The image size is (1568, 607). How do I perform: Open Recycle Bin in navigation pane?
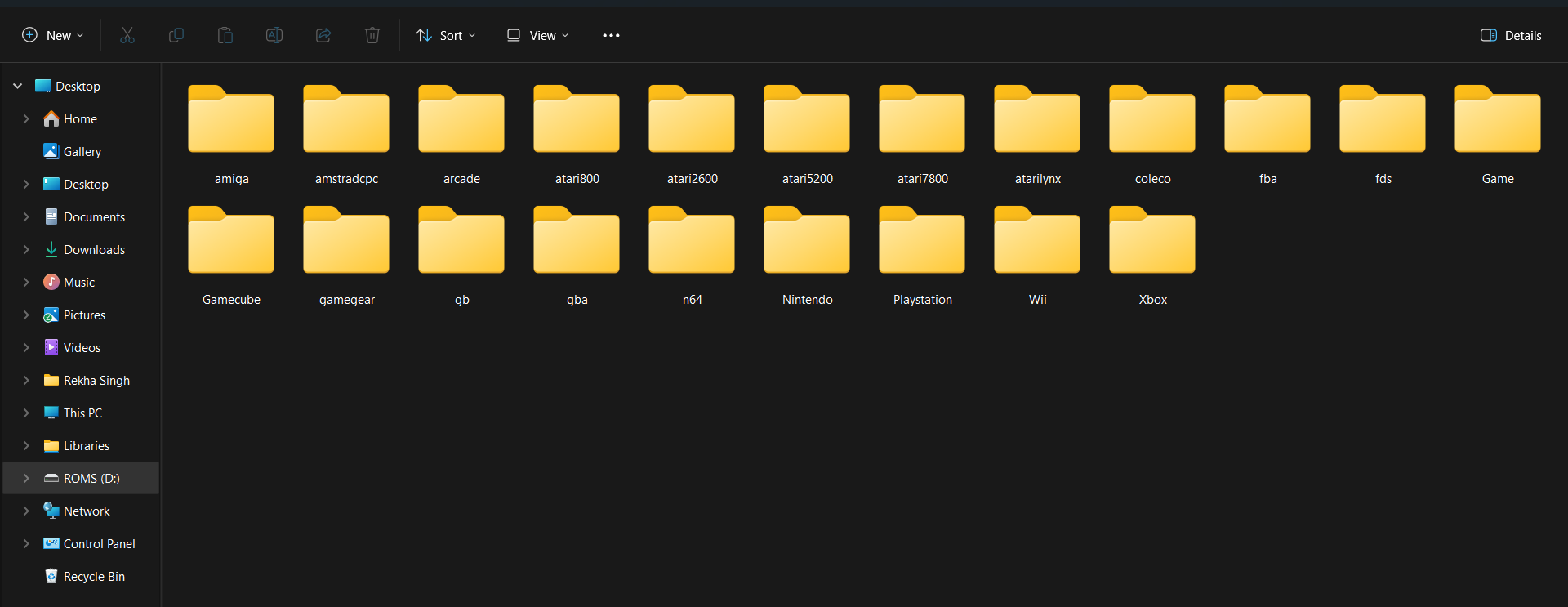(94, 576)
